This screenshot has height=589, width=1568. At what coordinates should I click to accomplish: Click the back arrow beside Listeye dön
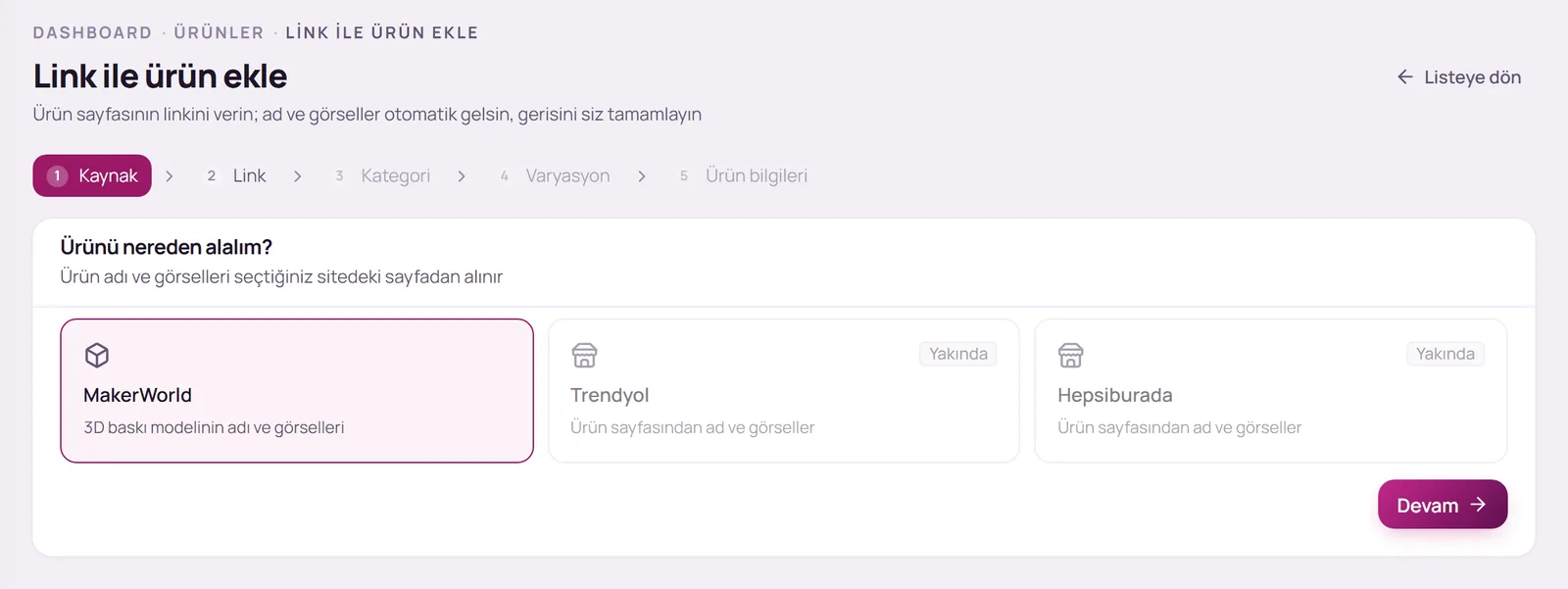[x=1405, y=76]
